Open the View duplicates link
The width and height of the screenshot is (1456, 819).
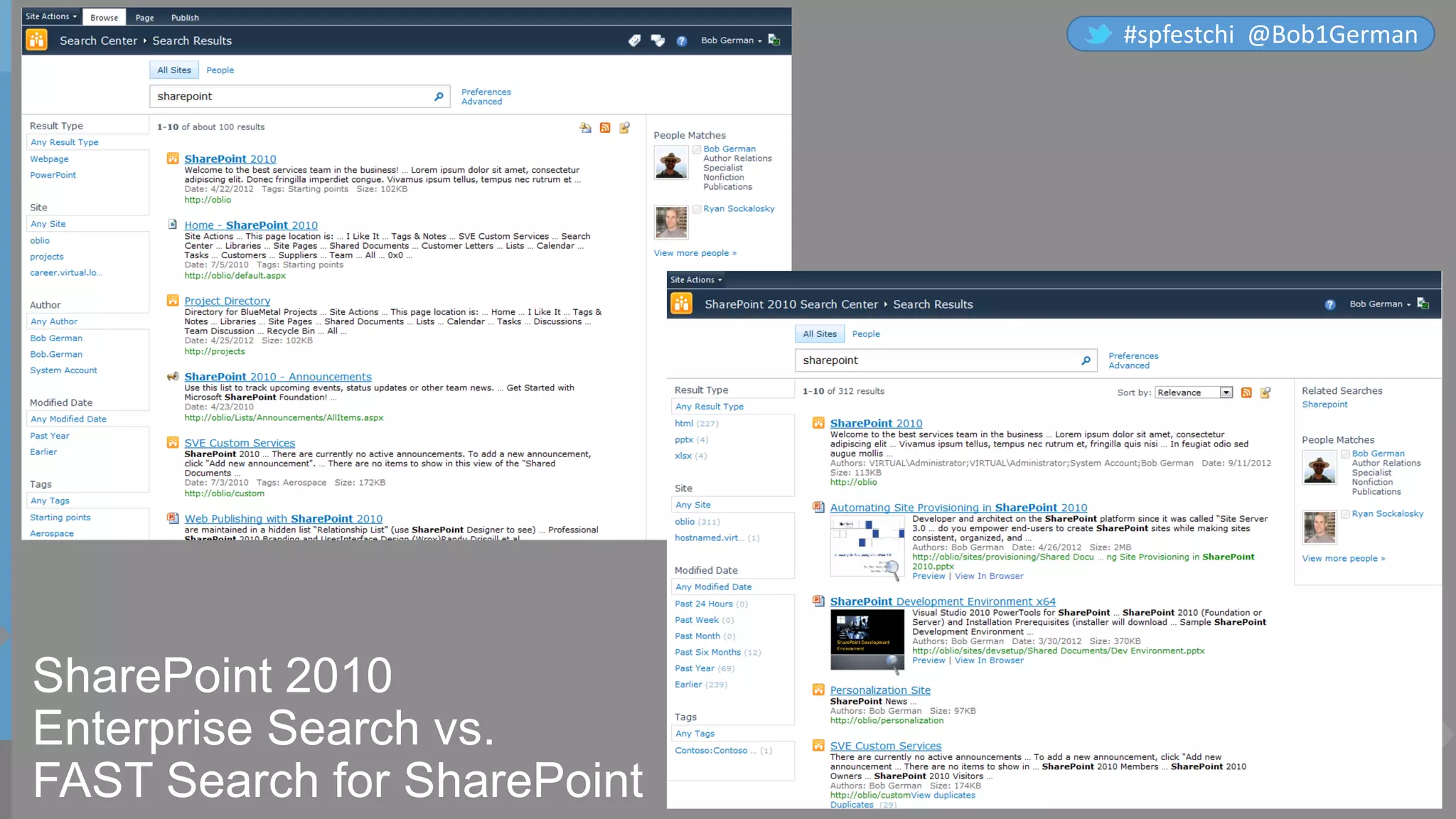[x=943, y=795]
